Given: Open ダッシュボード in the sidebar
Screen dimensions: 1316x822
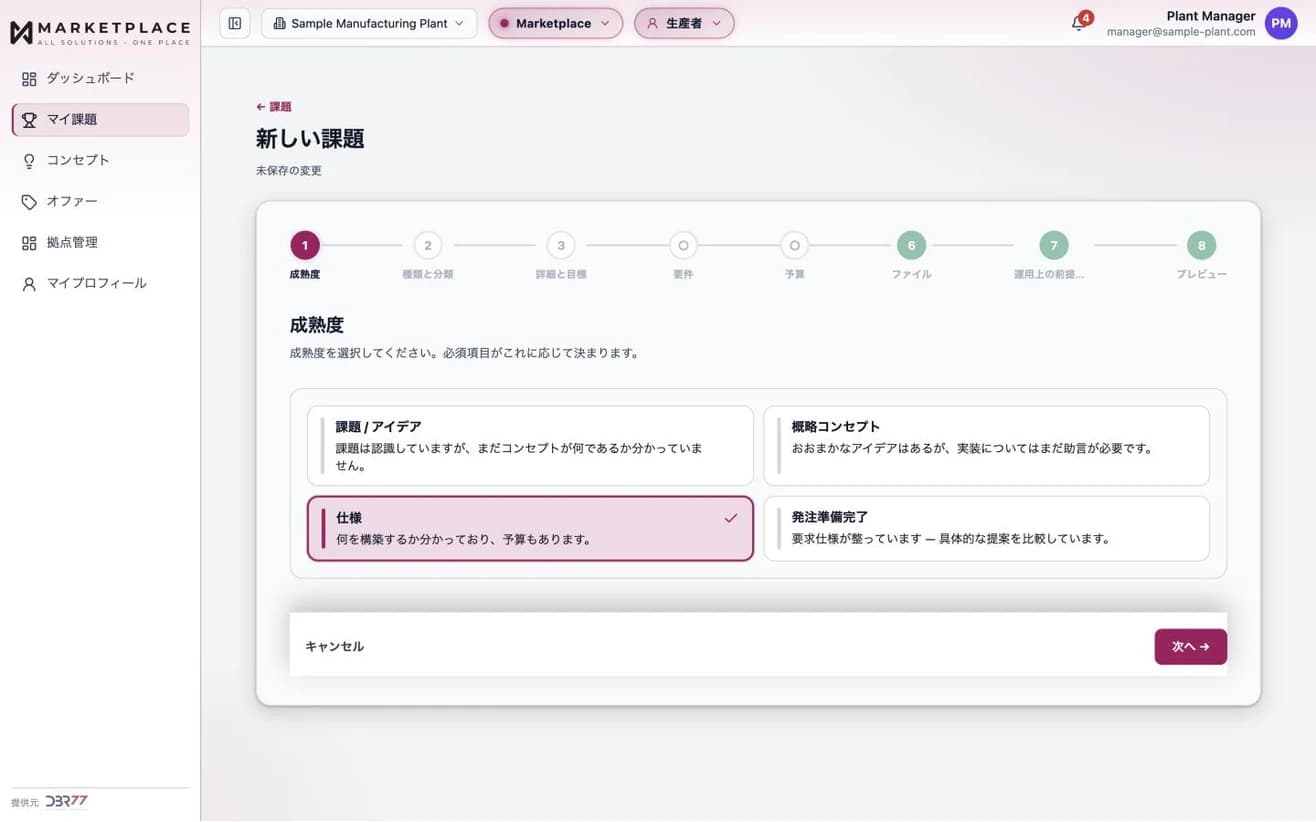Looking at the screenshot, I should coord(100,78).
